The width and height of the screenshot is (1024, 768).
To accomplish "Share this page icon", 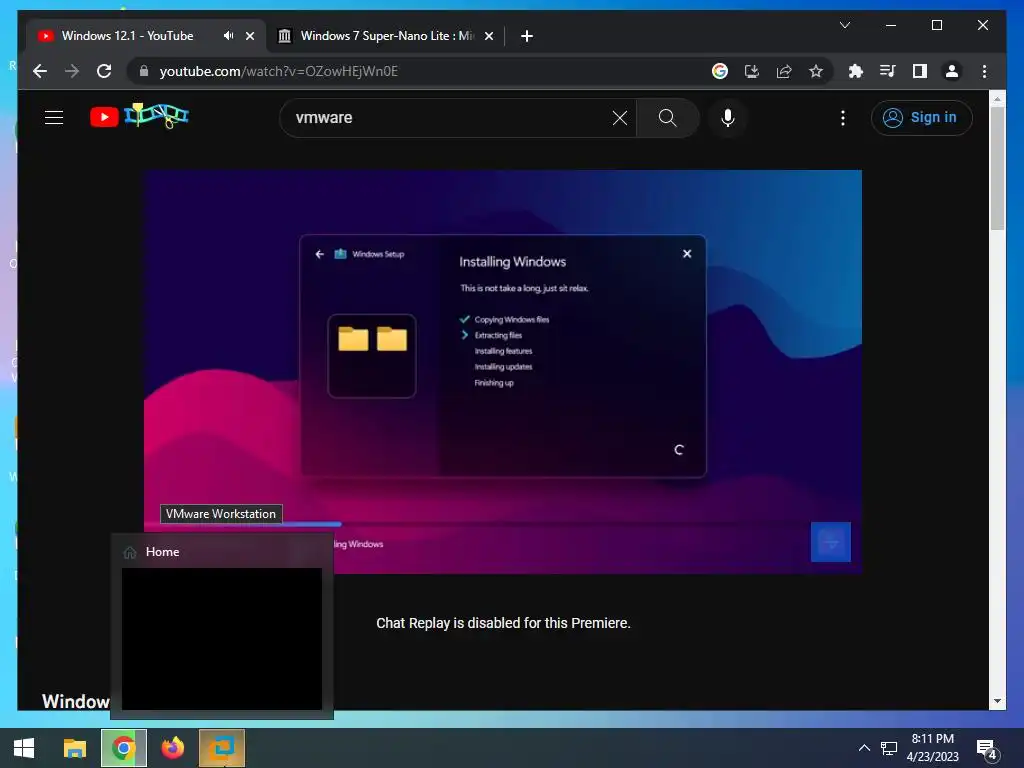I will (784, 71).
